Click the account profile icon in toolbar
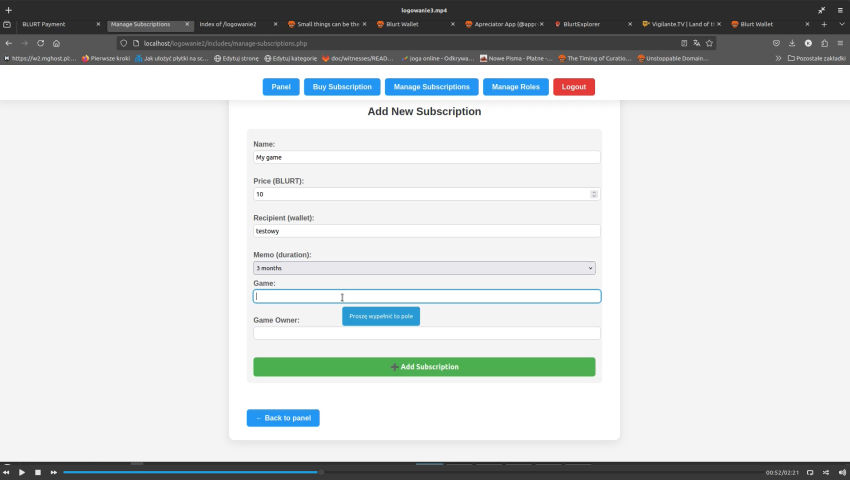 [808, 43]
